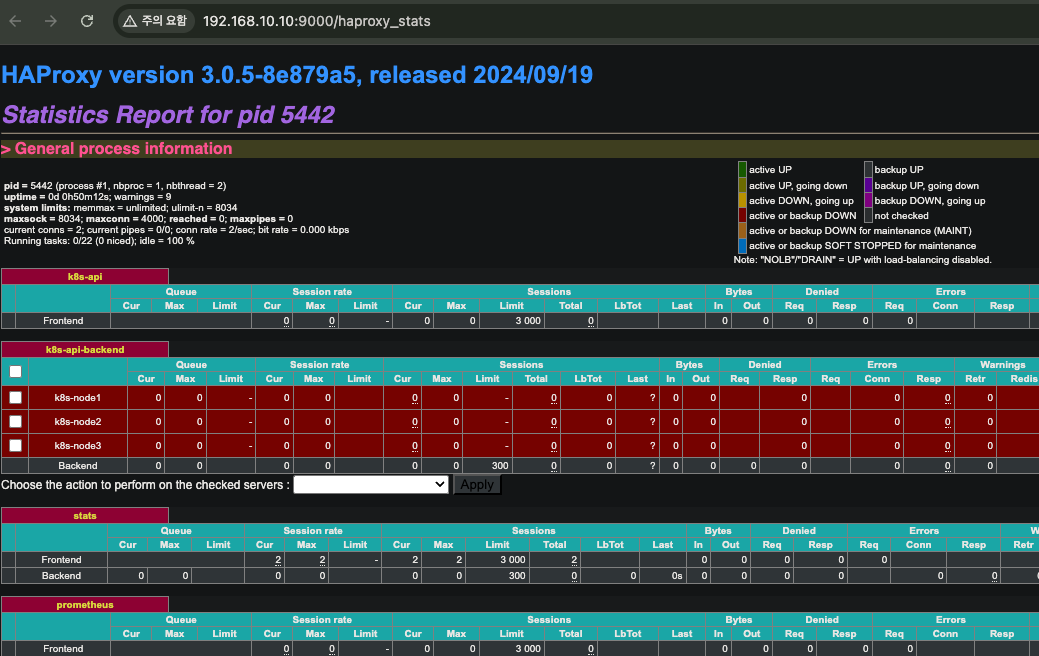1039x656 pixels.
Task: Click session rate Cur value 2 in stats Frontend
Action: point(278,560)
